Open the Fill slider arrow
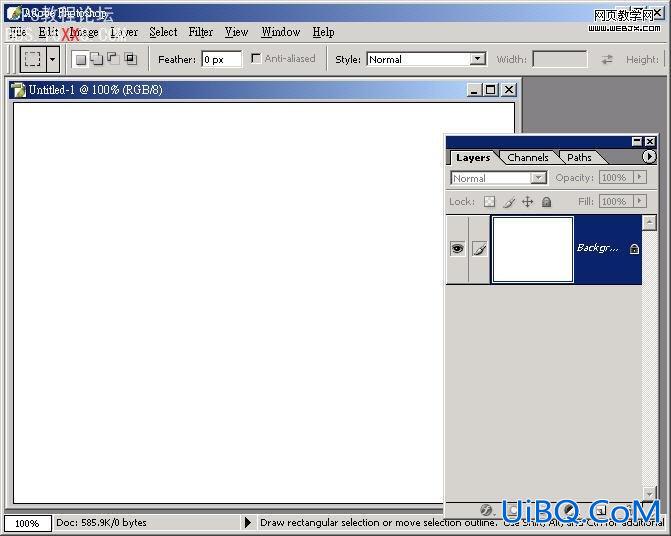 pos(640,201)
